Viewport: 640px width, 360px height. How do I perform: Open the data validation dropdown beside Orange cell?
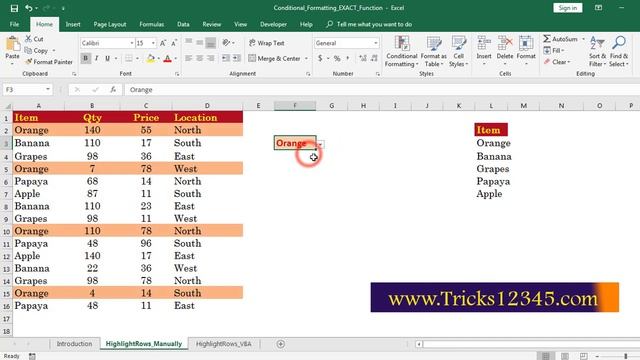pos(321,144)
